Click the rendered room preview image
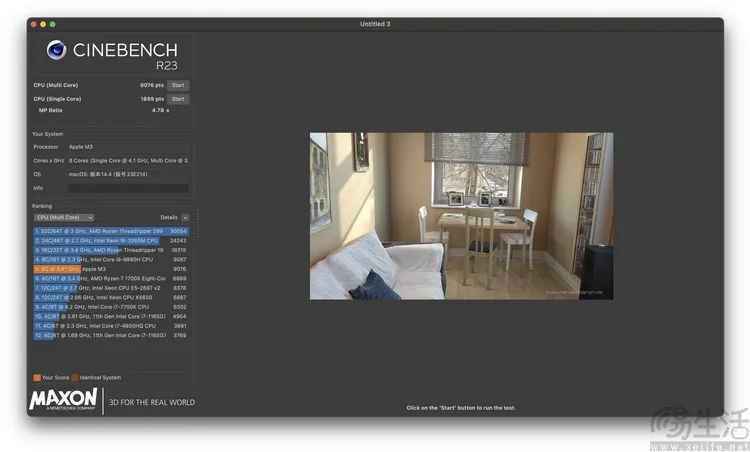Viewport: 750px width, 452px height. tap(462, 216)
